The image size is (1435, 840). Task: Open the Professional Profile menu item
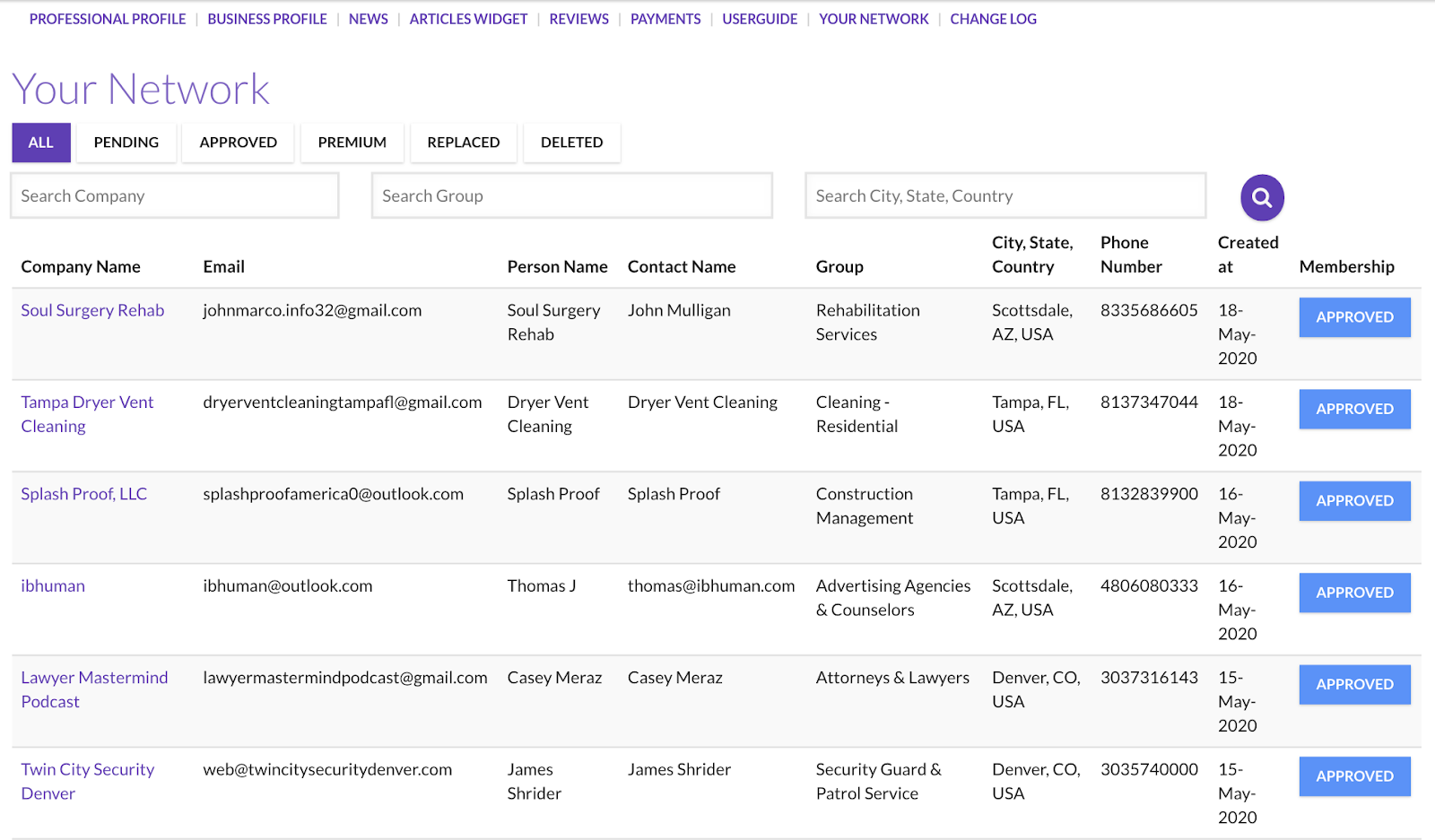(108, 19)
